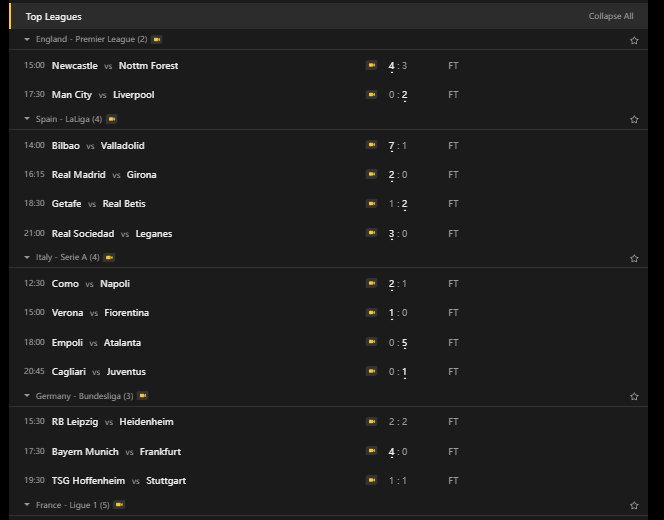
Task: Click video icon for Cagliari vs Juventus
Action: pos(371,372)
